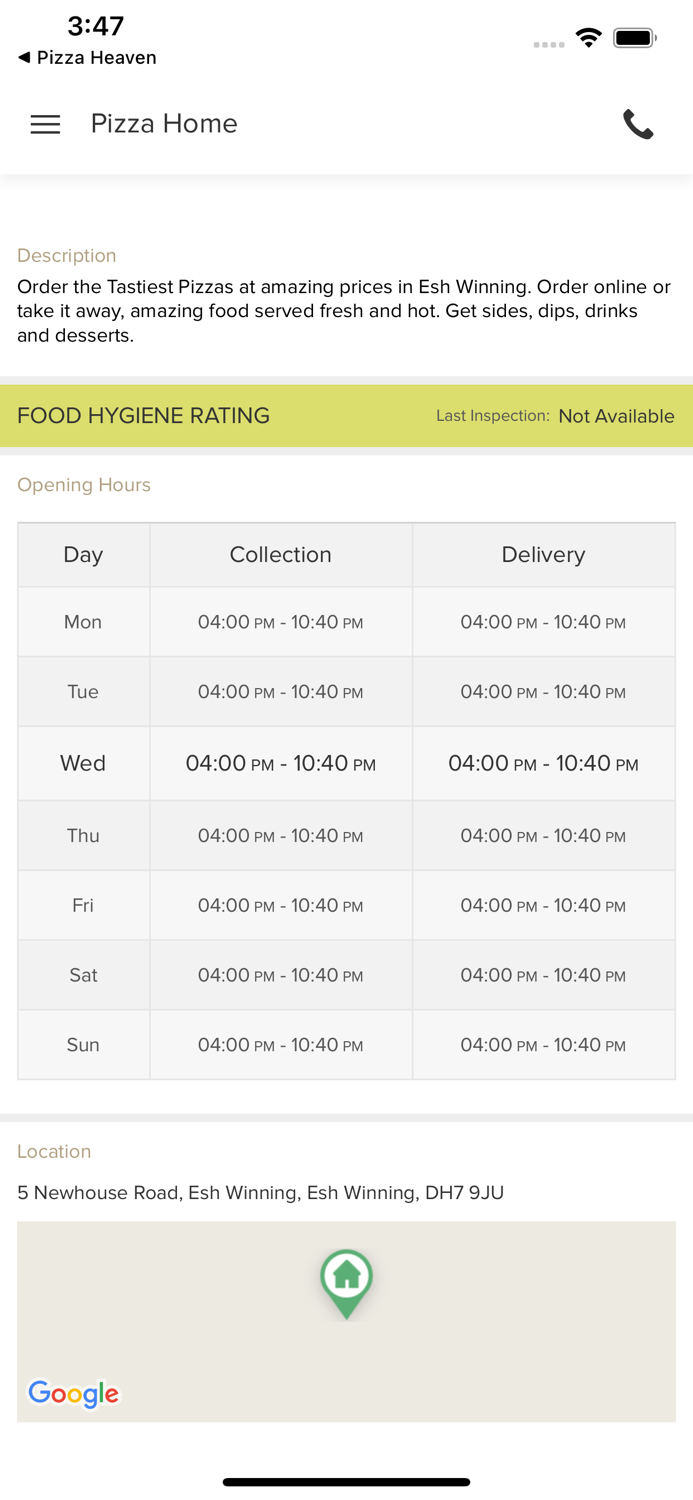Screen dimensions: 693x1500
Task: Tap the home indicator bar
Action: pos(346,1482)
